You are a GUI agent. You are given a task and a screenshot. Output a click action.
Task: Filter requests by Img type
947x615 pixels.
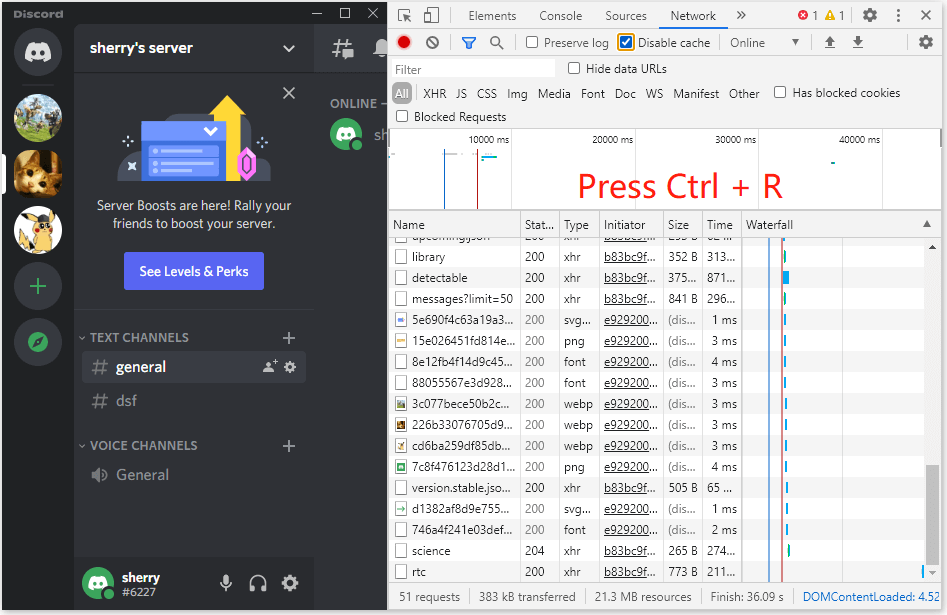click(517, 93)
